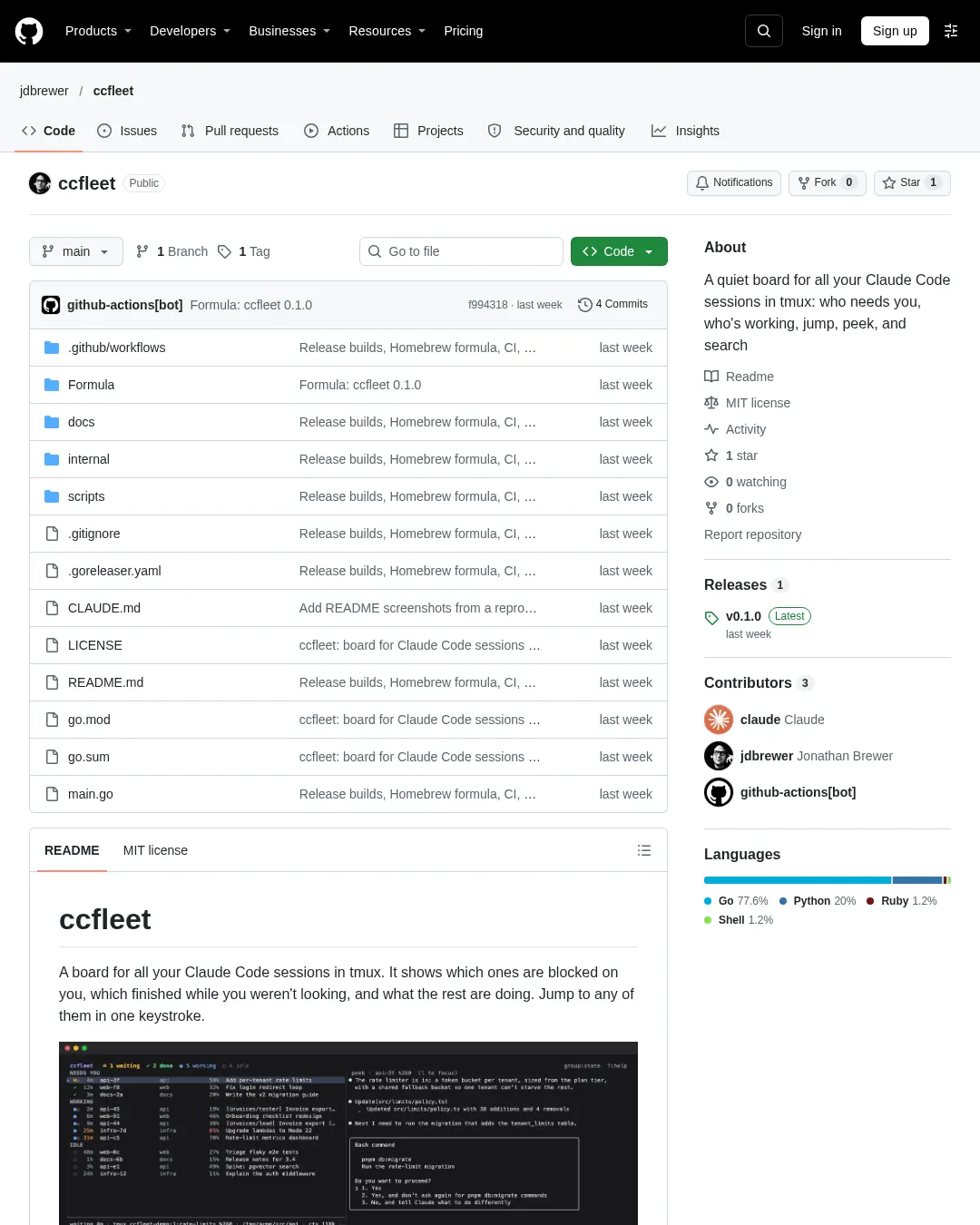Click the main.go file icon

click(x=52, y=794)
